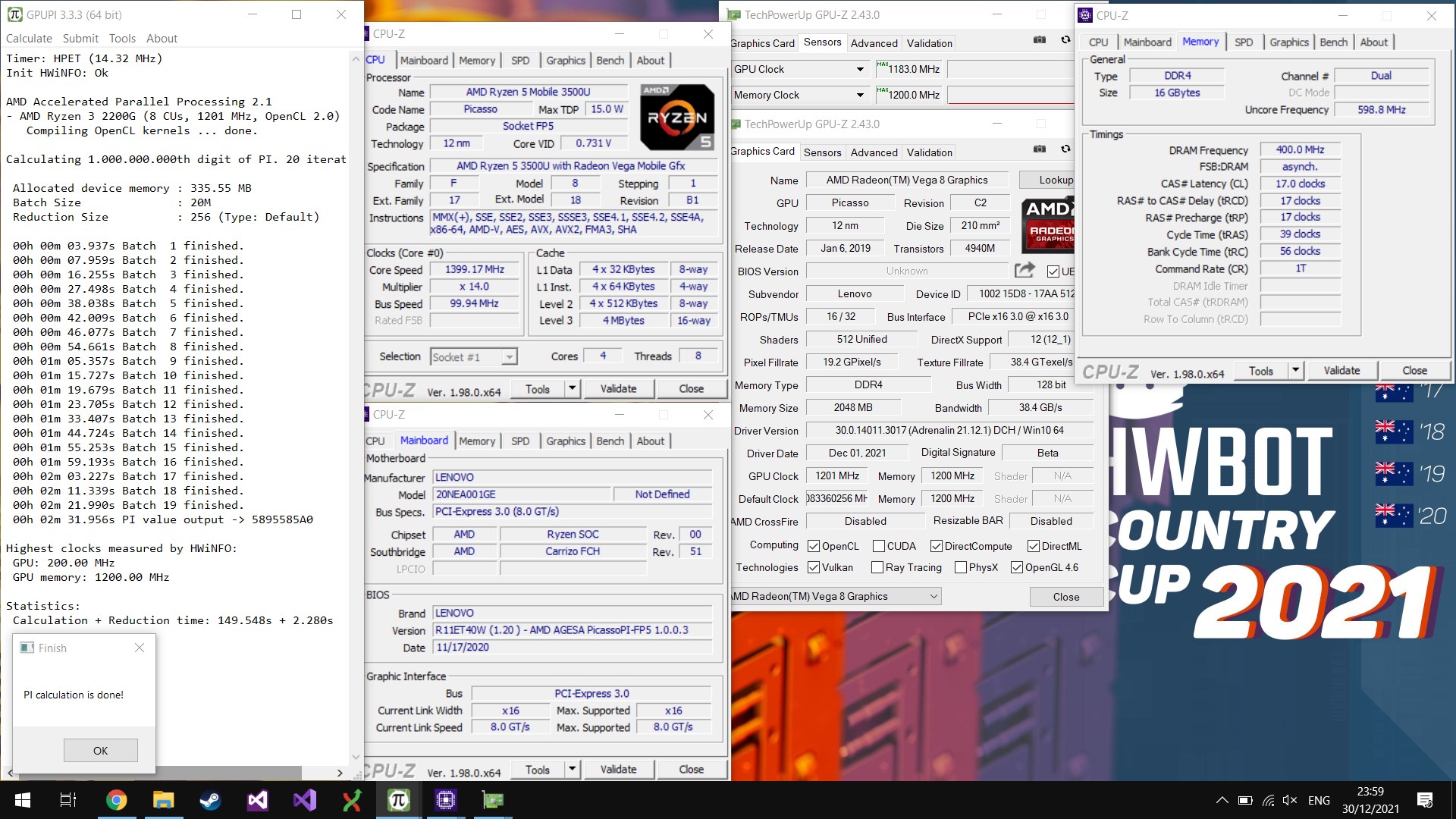The image size is (1456, 819).
Task: Toggle the DirectCompute checkbox in GPU-Z
Action: 937,546
